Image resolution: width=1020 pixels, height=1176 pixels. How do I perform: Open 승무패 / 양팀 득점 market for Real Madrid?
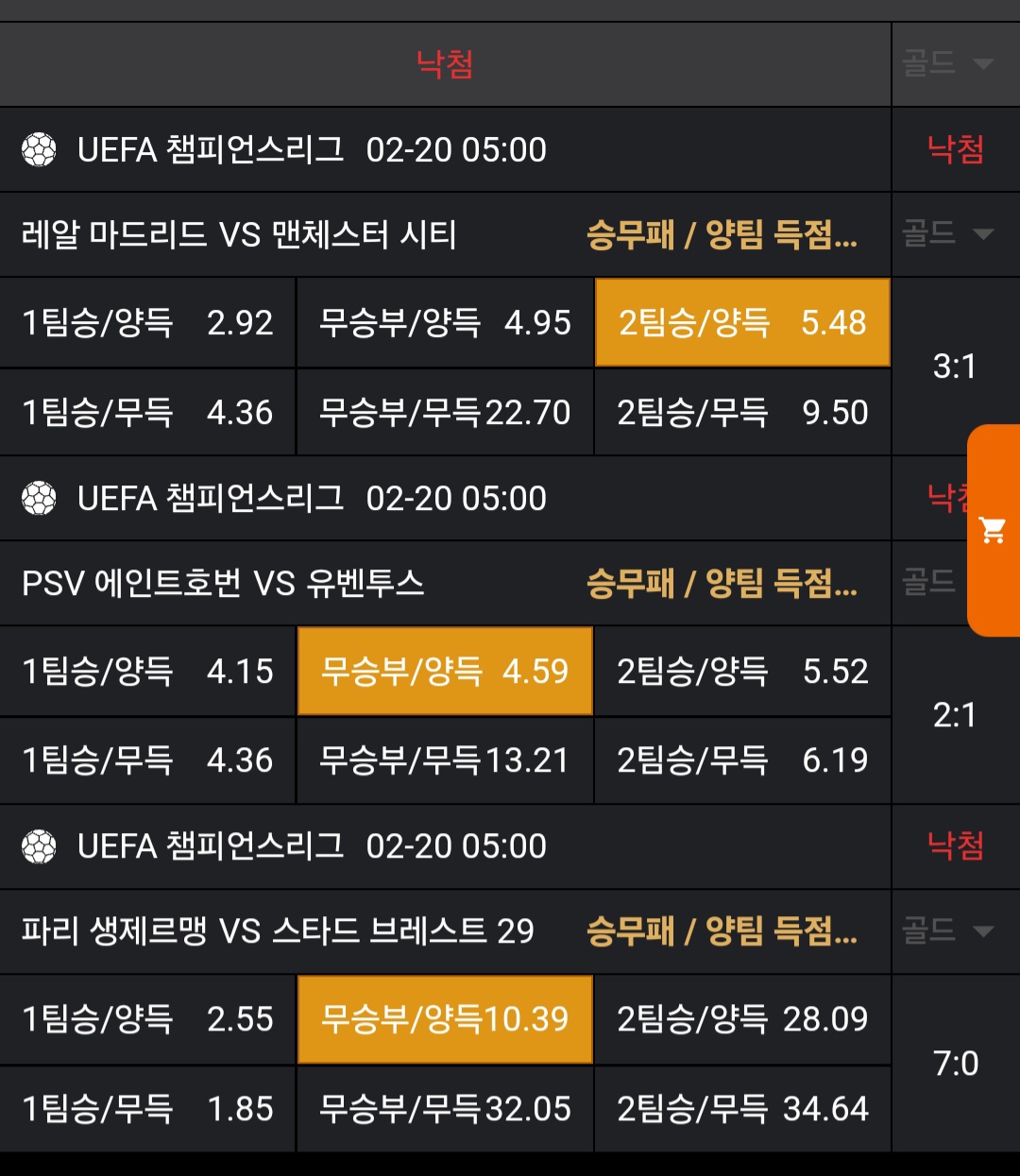722,234
